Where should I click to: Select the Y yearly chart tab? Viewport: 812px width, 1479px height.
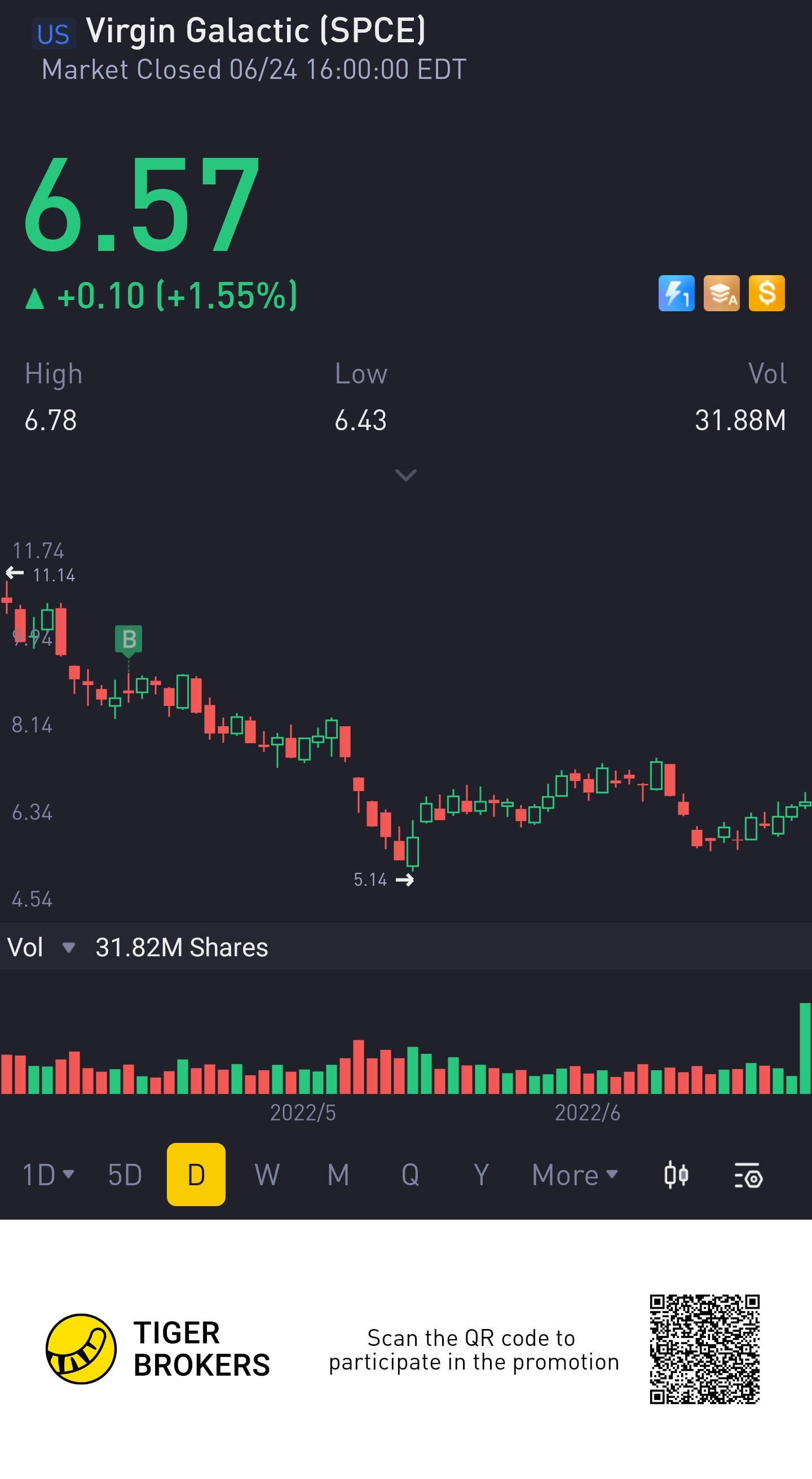point(481,1174)
